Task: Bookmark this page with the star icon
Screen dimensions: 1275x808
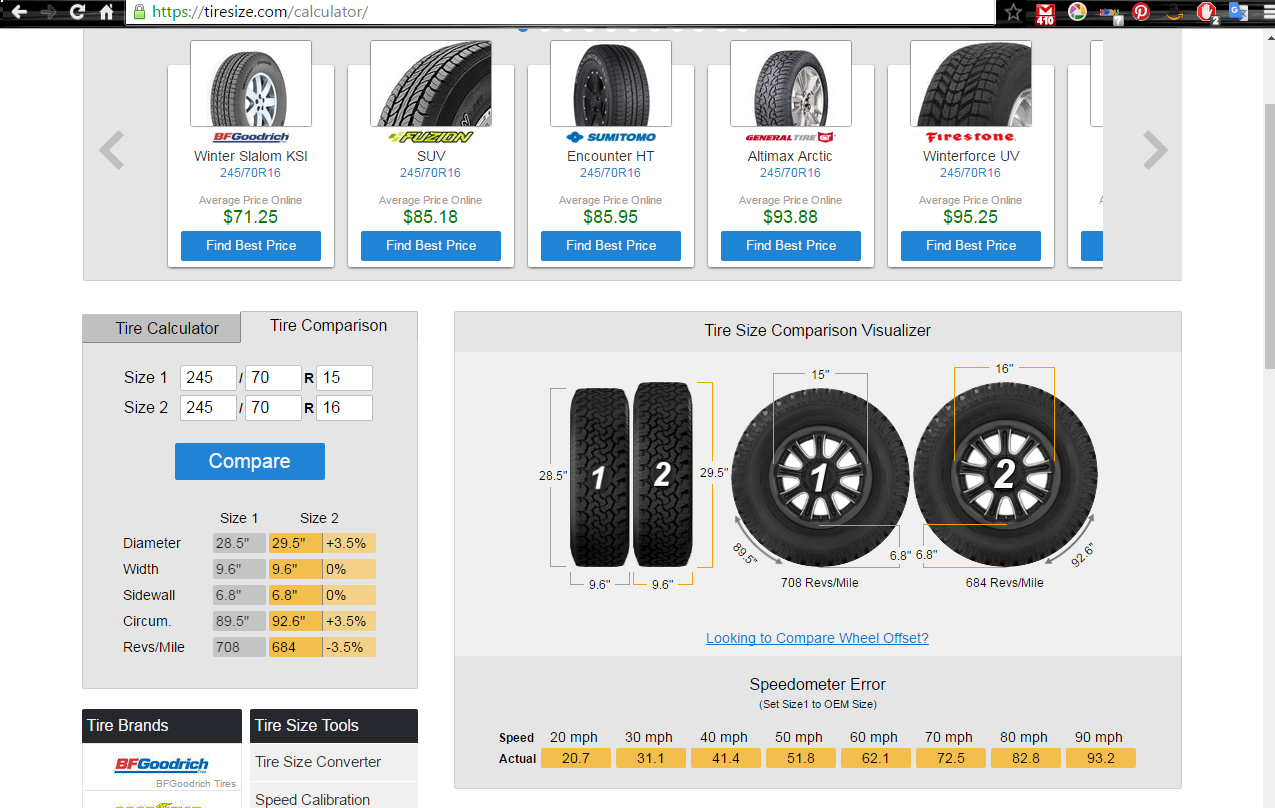Action: (x=1013, y=13)
